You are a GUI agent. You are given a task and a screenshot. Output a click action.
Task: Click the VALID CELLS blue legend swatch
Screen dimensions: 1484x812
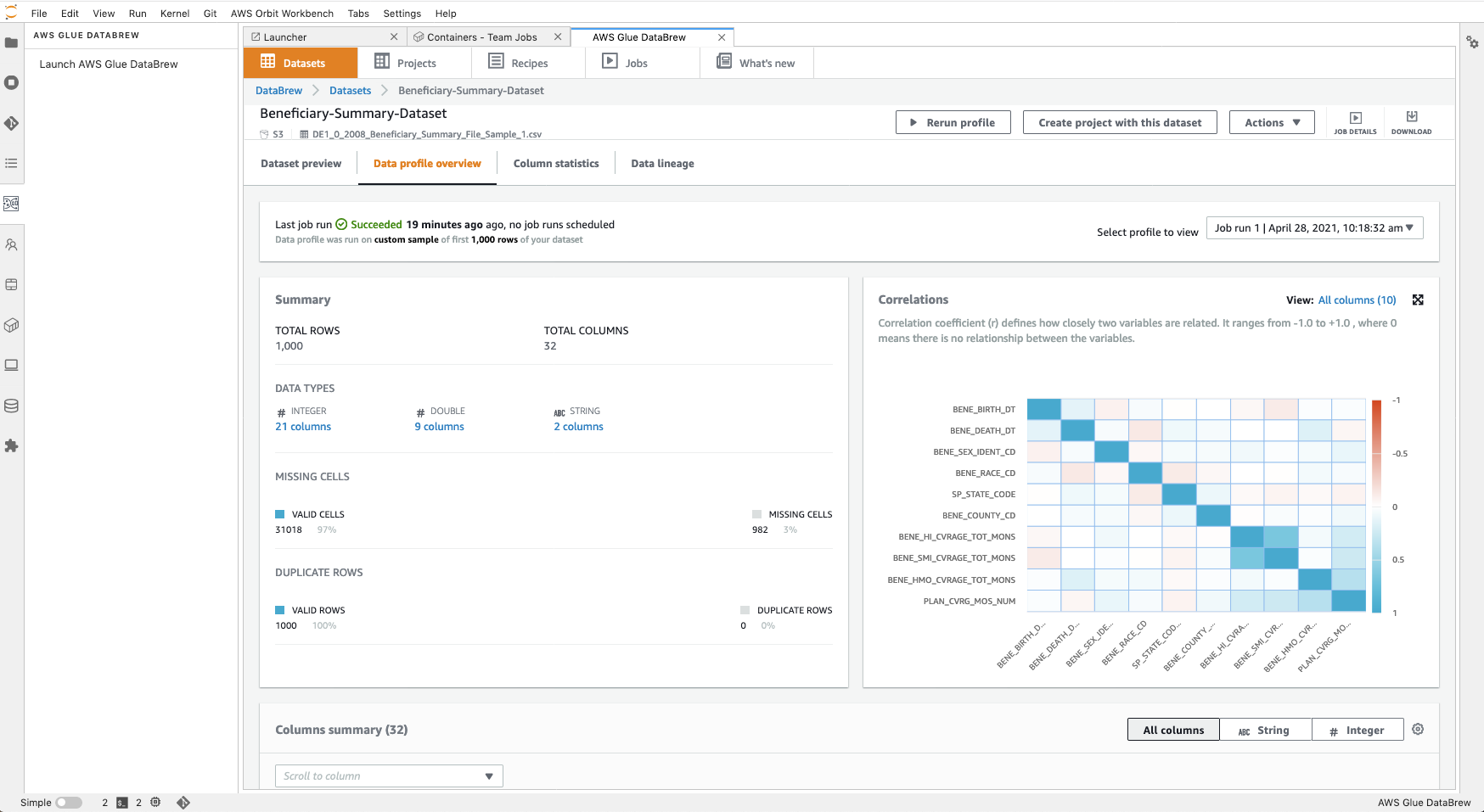click(x=280, y=514)
